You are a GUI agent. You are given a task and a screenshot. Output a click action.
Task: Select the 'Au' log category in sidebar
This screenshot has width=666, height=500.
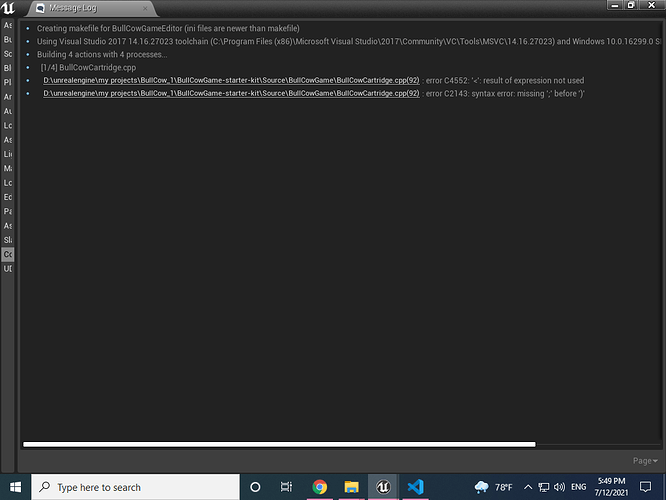tap(8, 111)
